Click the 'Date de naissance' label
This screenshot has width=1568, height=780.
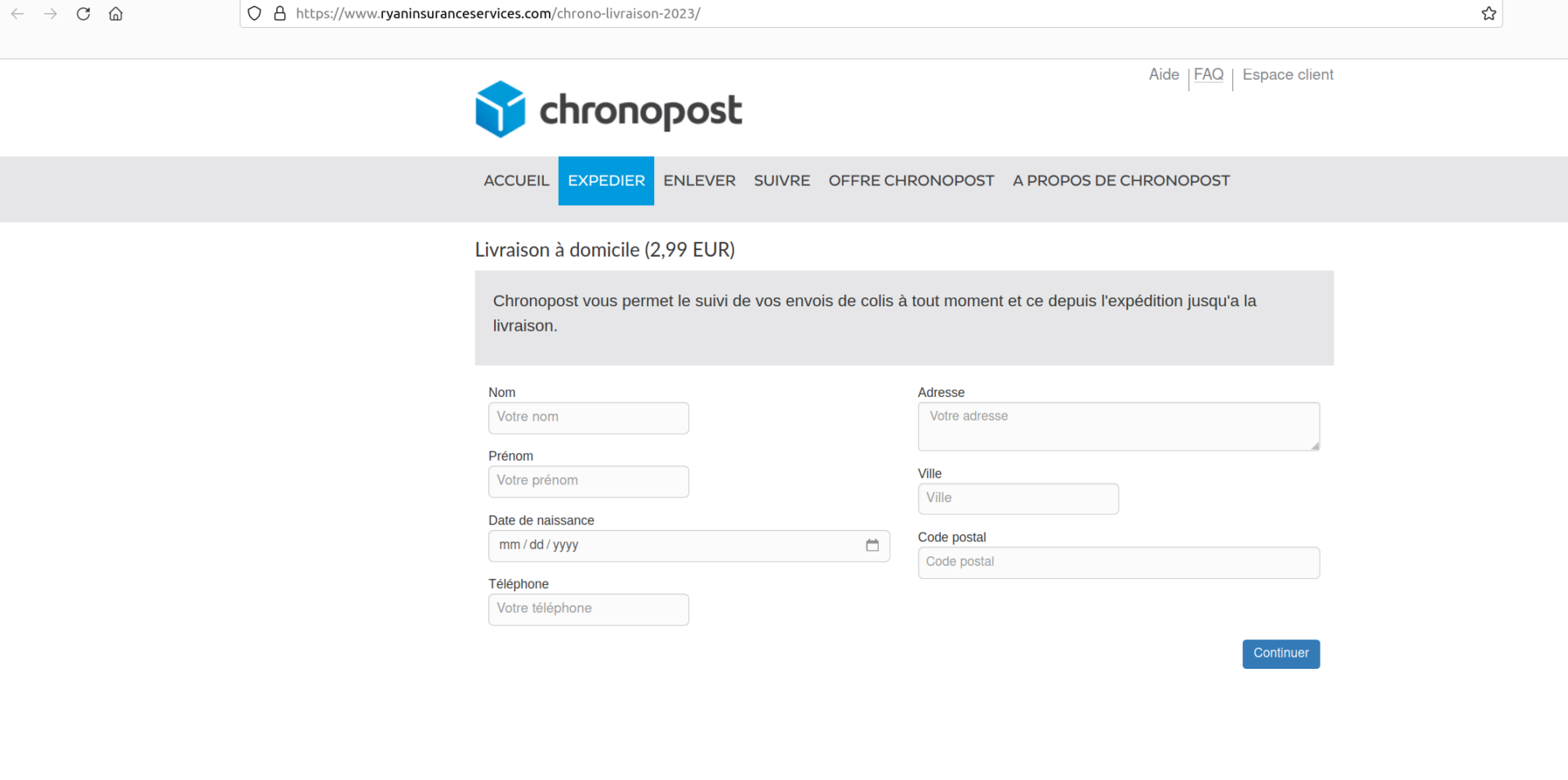541,520
